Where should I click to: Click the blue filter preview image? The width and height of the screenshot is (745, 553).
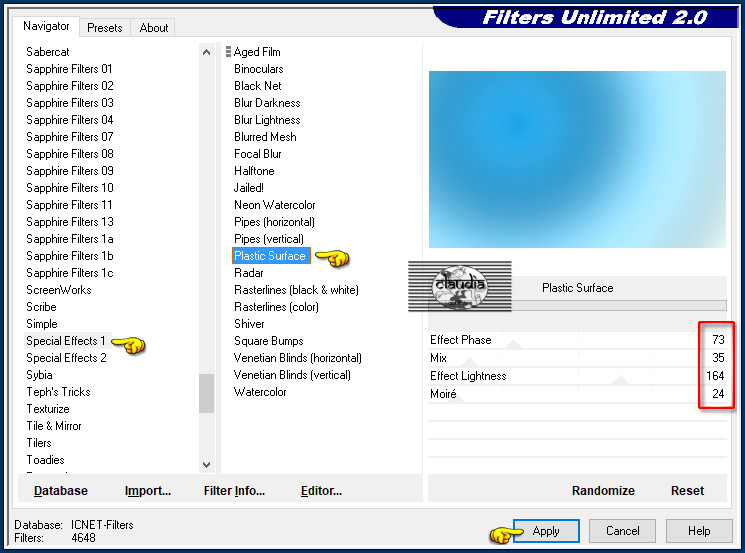point(577,159)
